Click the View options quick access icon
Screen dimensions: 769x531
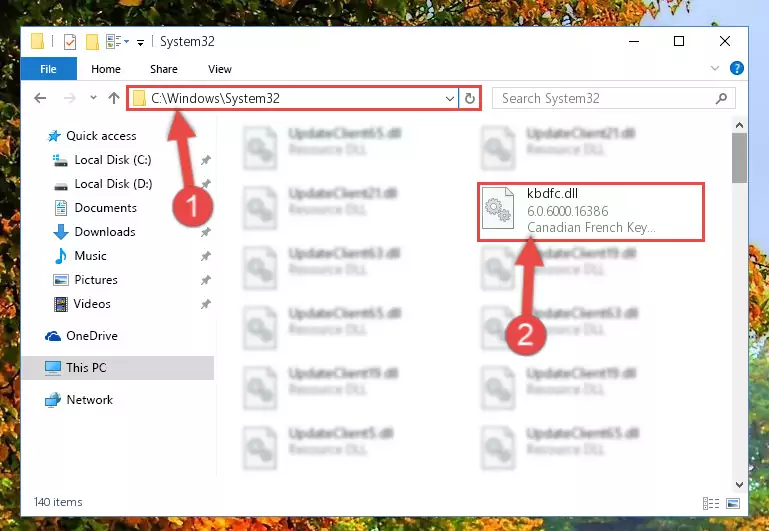(117, 42)
